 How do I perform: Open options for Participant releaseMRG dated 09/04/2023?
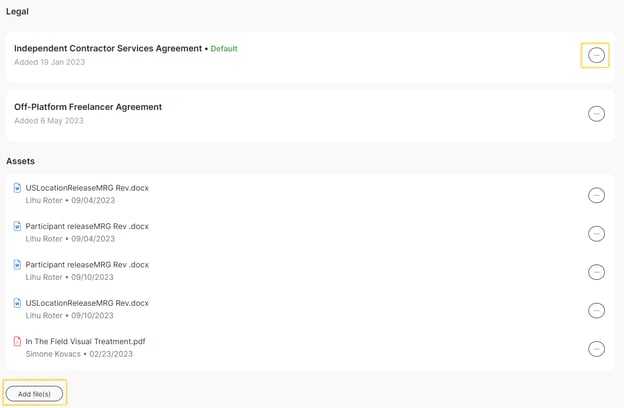point(596,234)
